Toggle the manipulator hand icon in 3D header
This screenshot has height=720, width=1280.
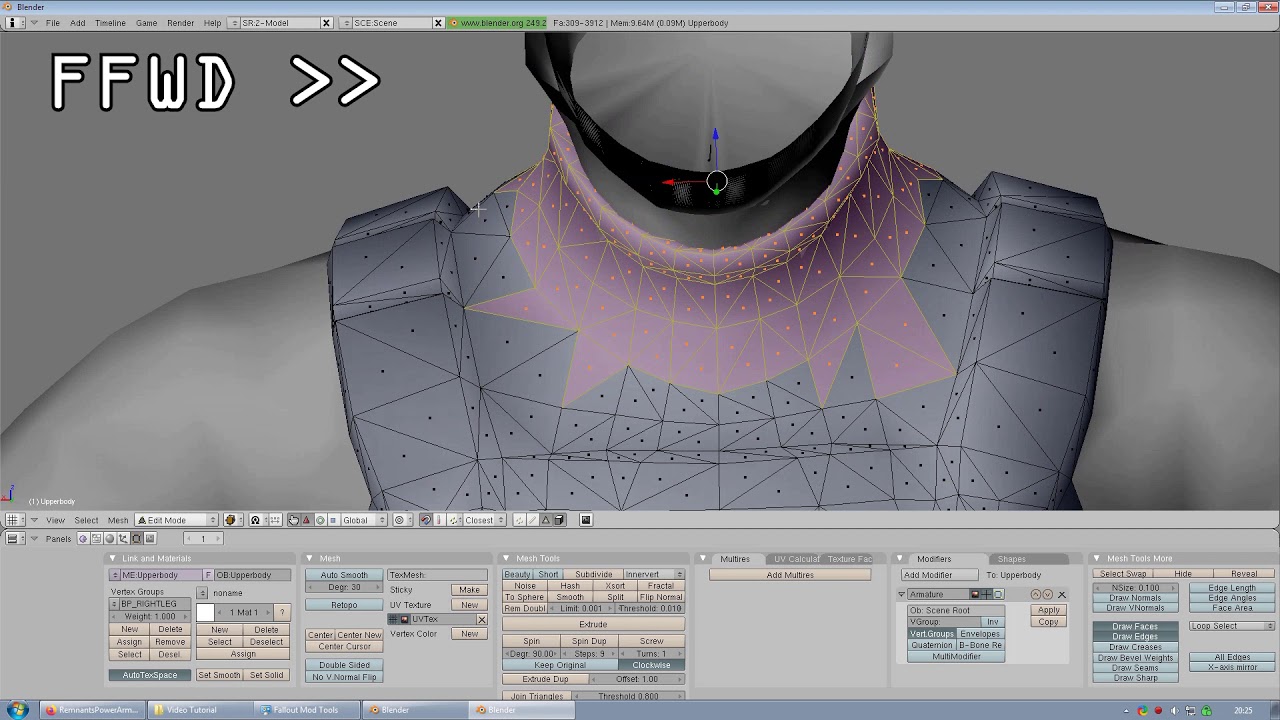pyautogui.click(x=293, y=520)
